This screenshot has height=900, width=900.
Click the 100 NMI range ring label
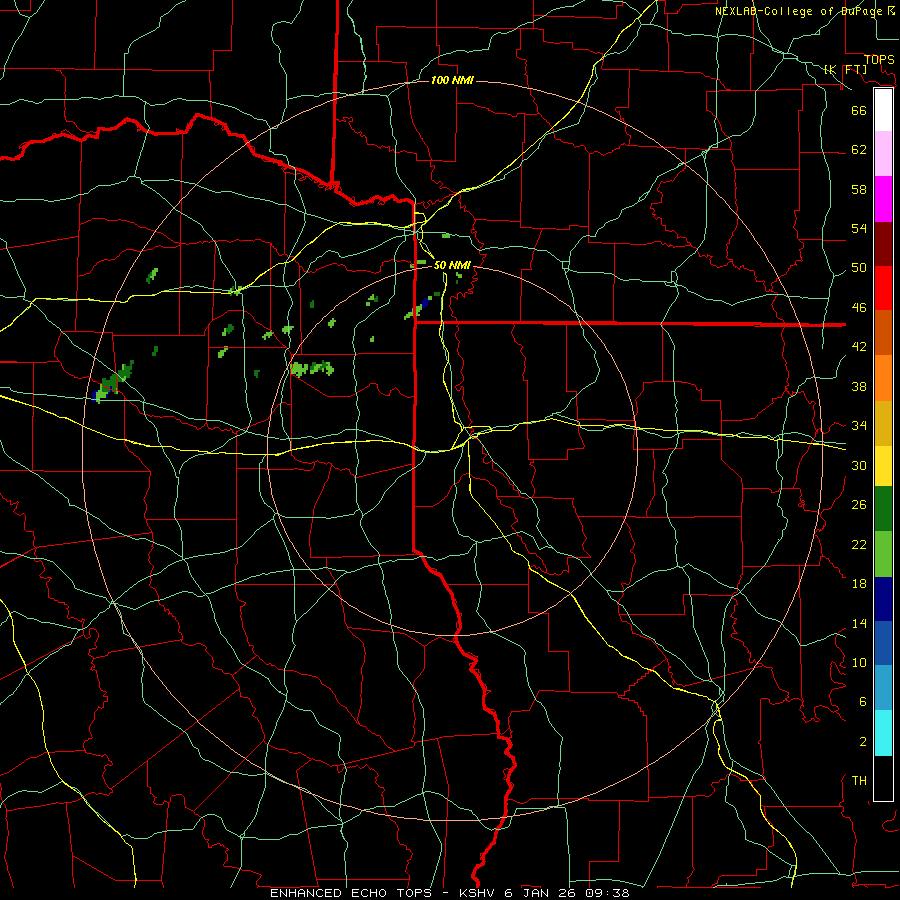(452, 80)
